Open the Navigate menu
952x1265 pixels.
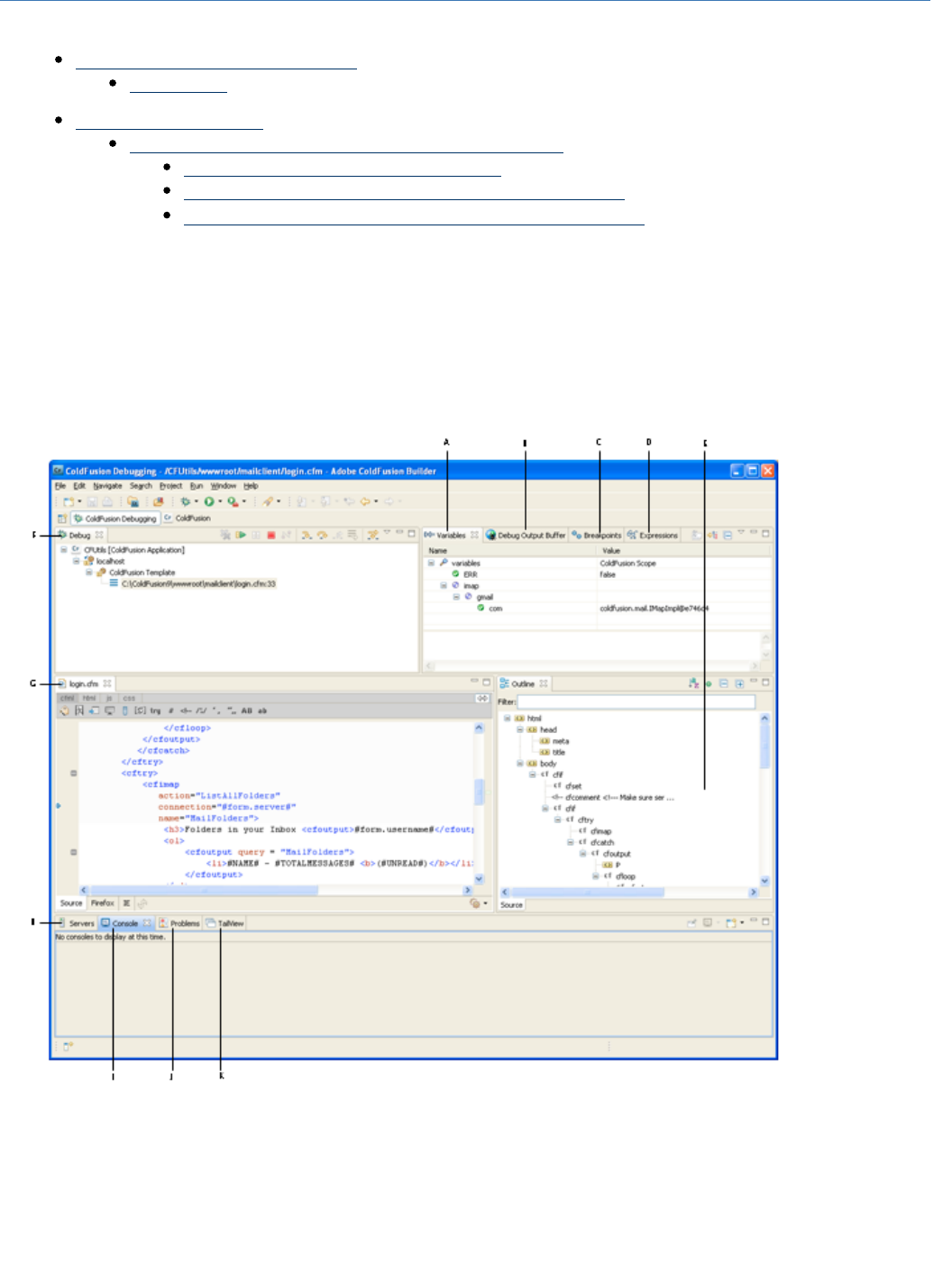(x=107, y=485)
